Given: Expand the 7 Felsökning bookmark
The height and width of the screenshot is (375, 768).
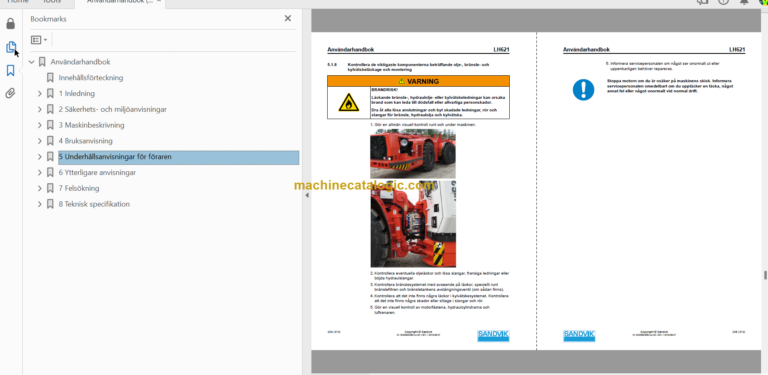Looking at the screenshot, I should tap(40, 188).
